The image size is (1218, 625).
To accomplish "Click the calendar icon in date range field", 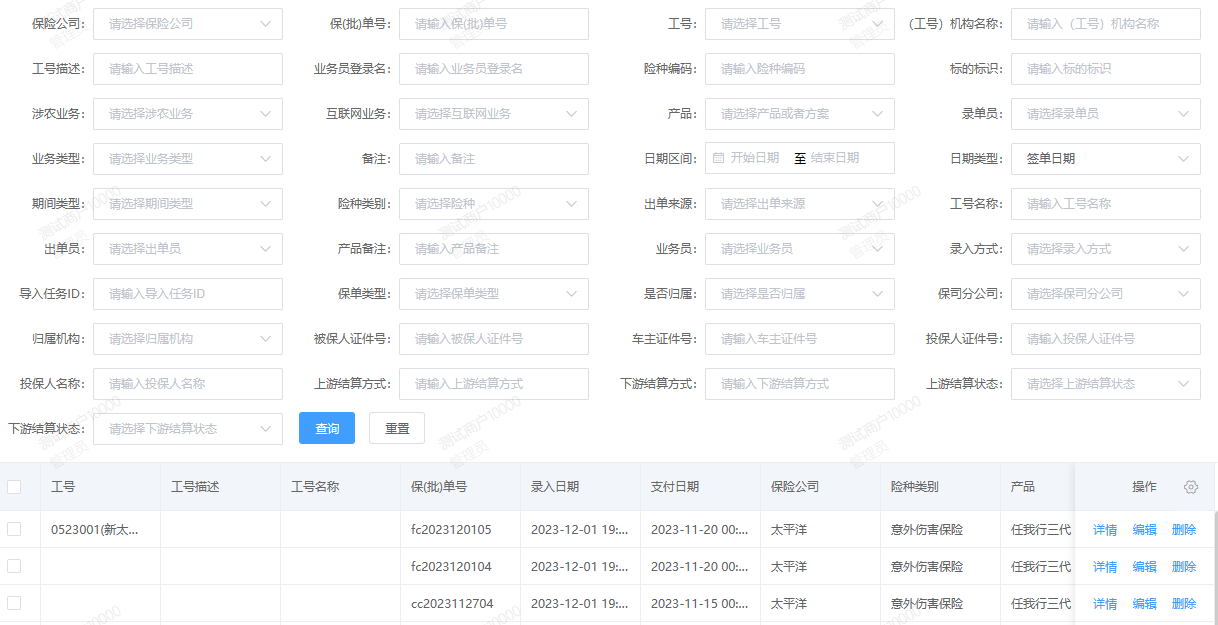I will [718, 158].
